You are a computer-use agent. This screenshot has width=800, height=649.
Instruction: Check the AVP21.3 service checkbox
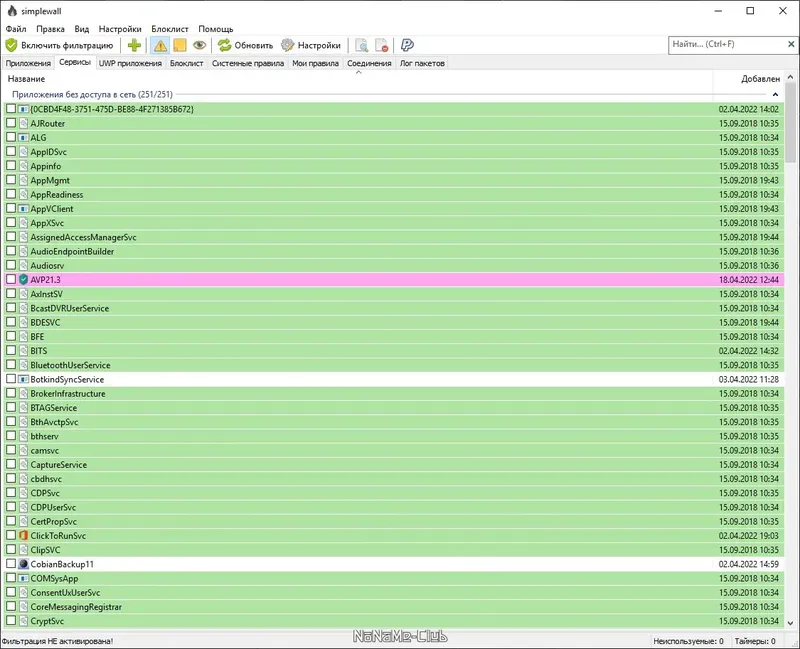pyautogui.click(x=11, y=279)
